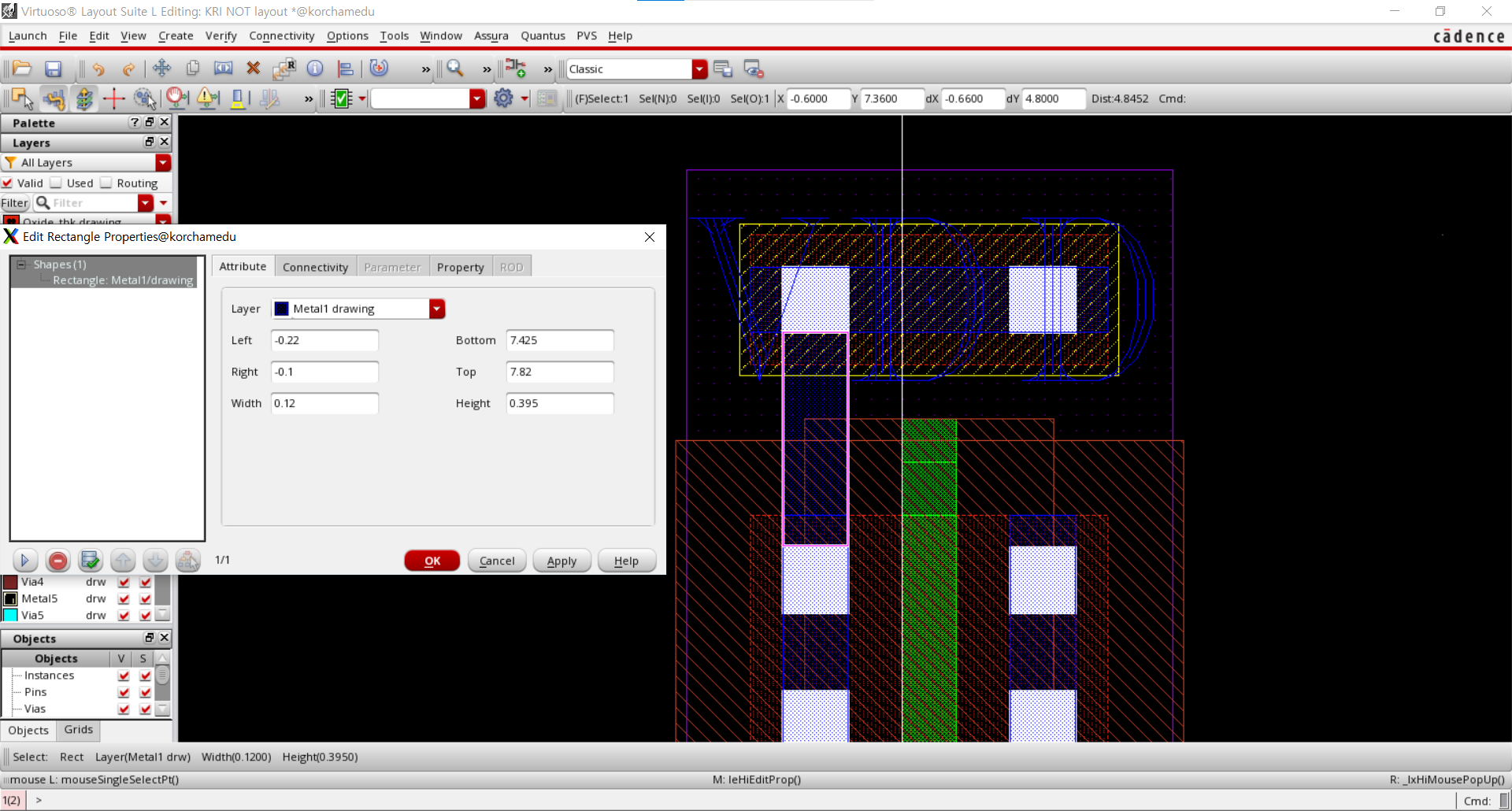This screenshot has width=1512, height=811.
Task: Click the Metal5 black color swatch
Action: point(11,598)
